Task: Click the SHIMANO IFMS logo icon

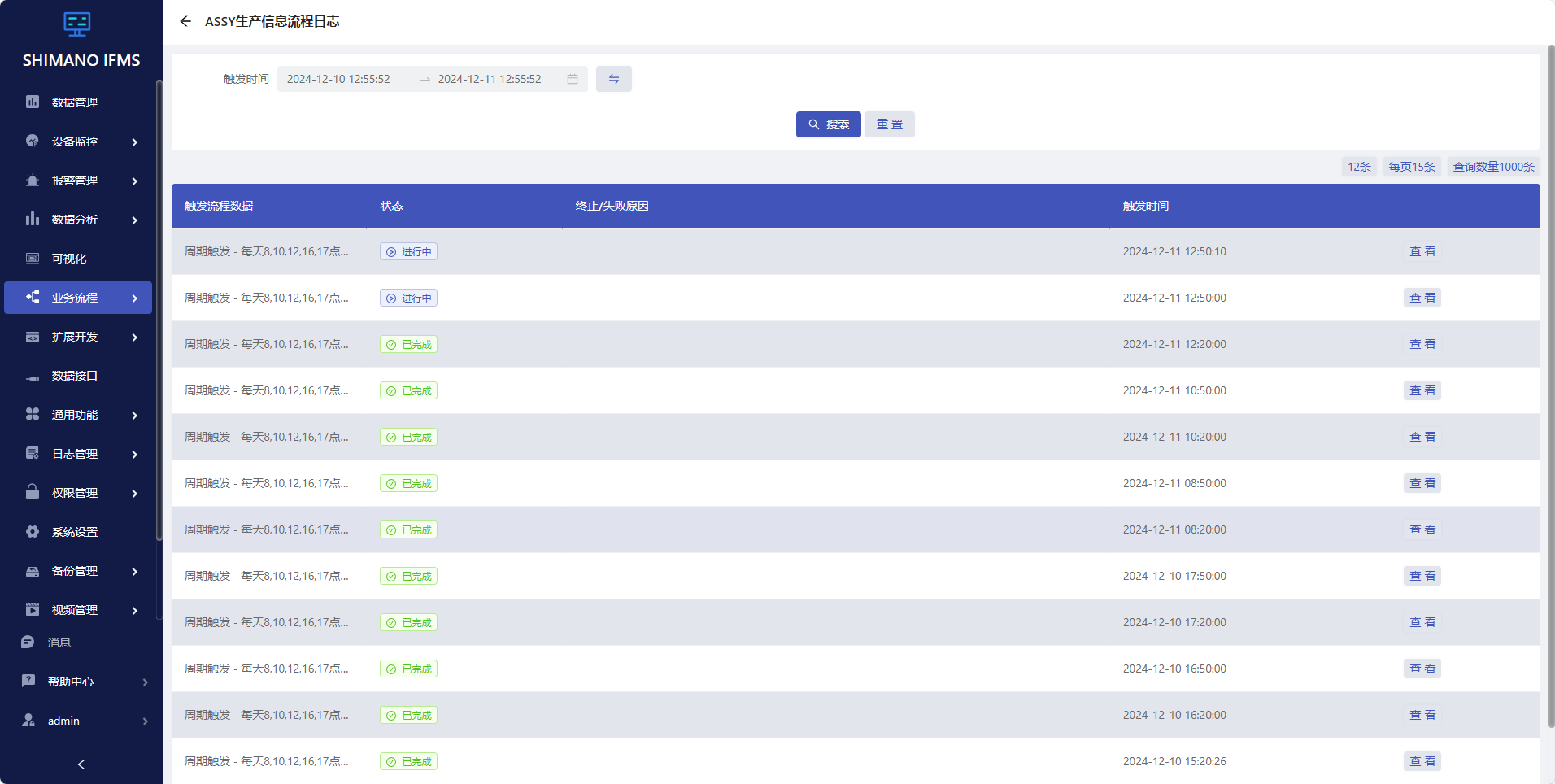Action: 77,24
